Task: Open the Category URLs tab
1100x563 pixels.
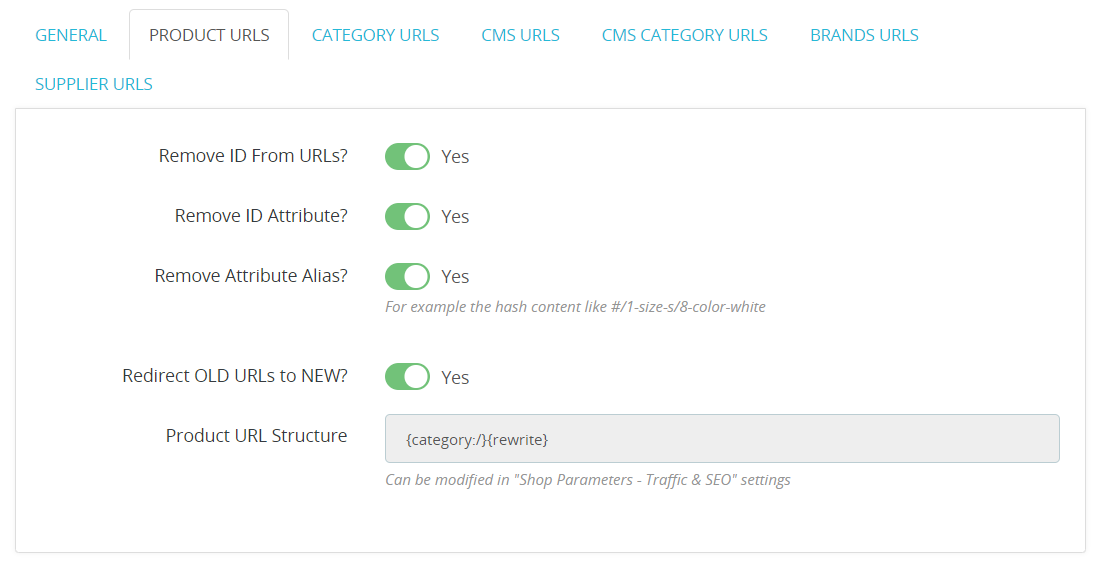Action: click(x=375, y=35)
